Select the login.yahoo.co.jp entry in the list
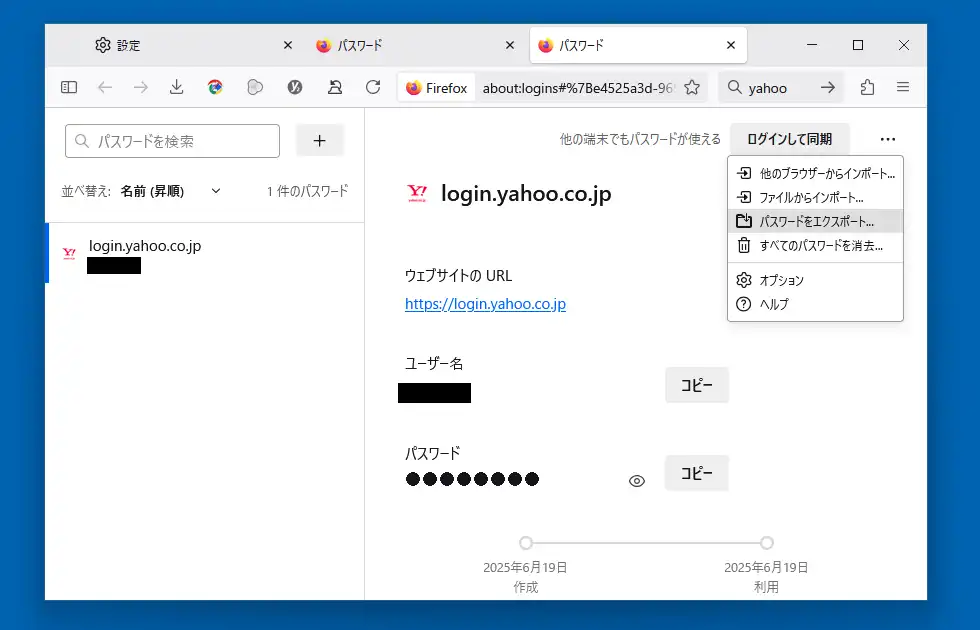The image size is (980, 630). (x=205, y=253)
